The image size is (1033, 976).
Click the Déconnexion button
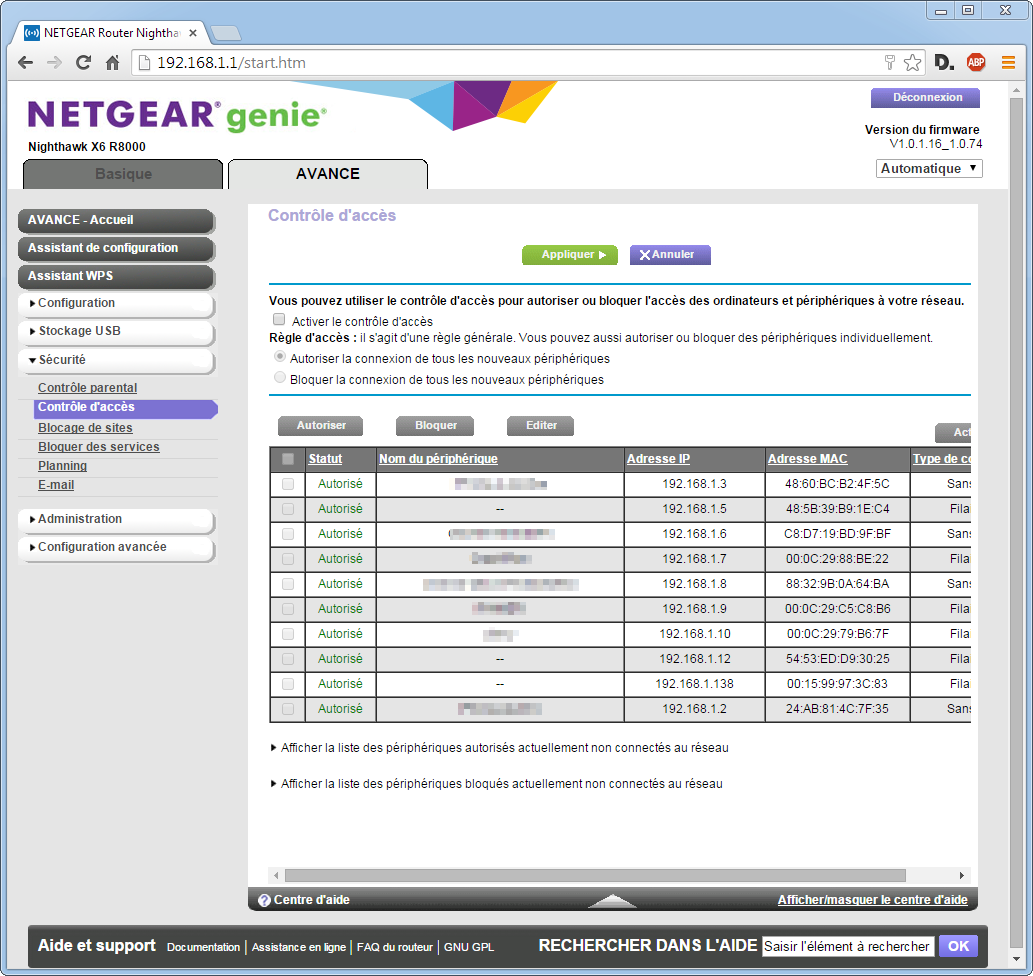(926, 98)
